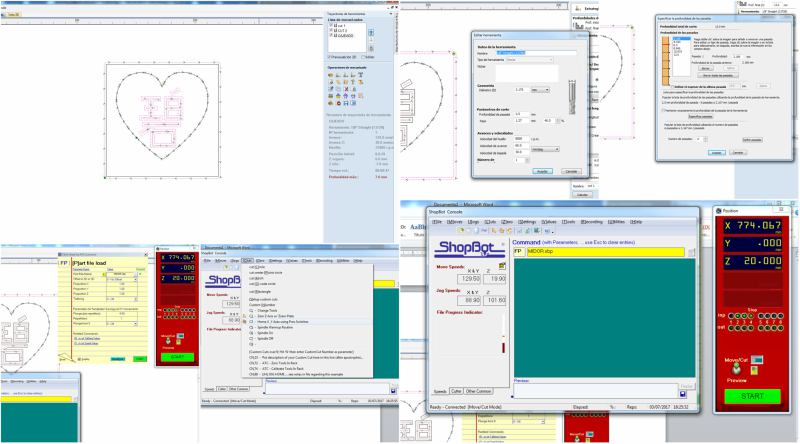Open yellow keypad icon in larger Position window
Screen dimensions: 800x444
click(754, 371)
